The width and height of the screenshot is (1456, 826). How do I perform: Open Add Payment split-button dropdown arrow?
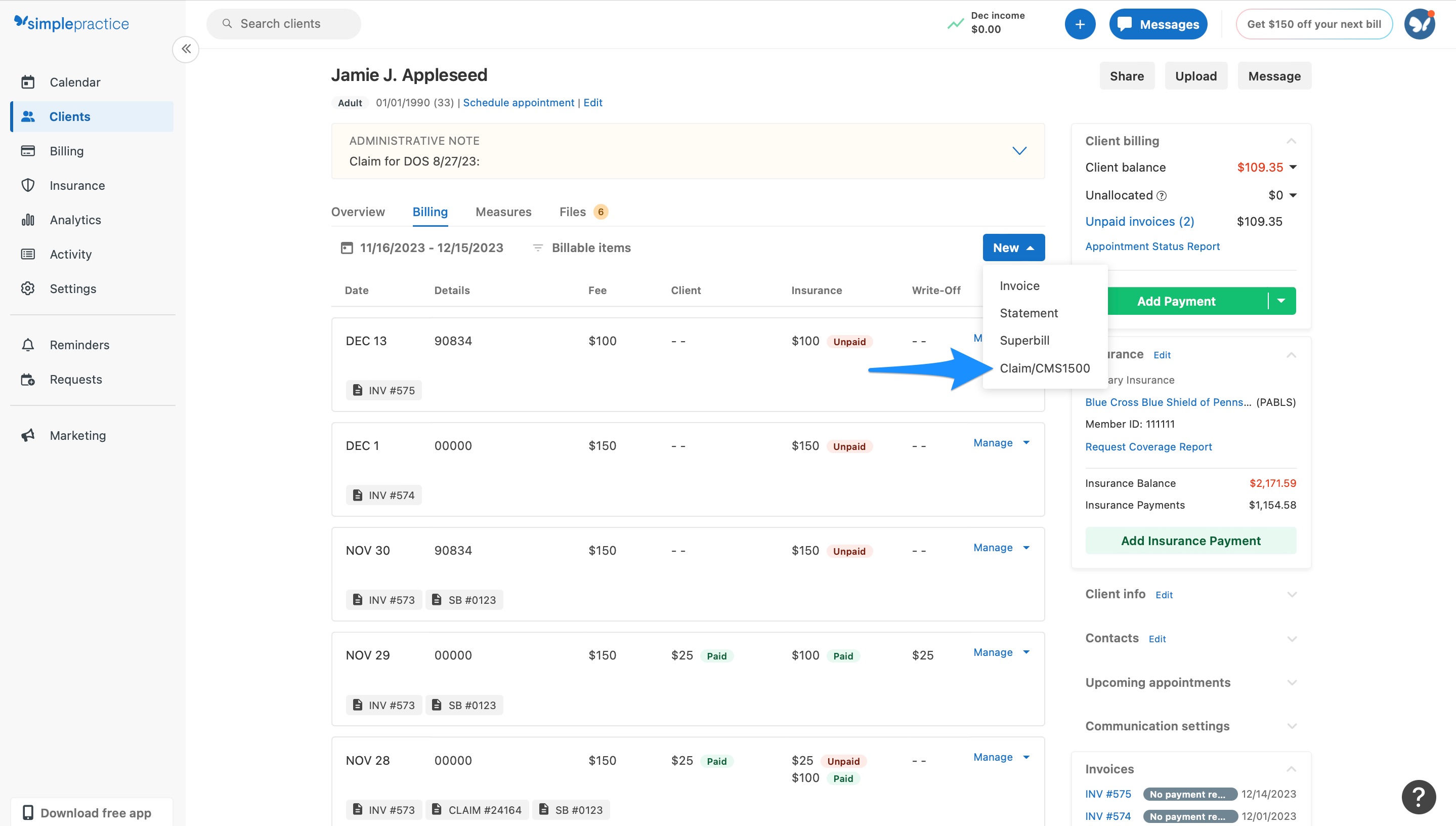[x=1281, y=301]
